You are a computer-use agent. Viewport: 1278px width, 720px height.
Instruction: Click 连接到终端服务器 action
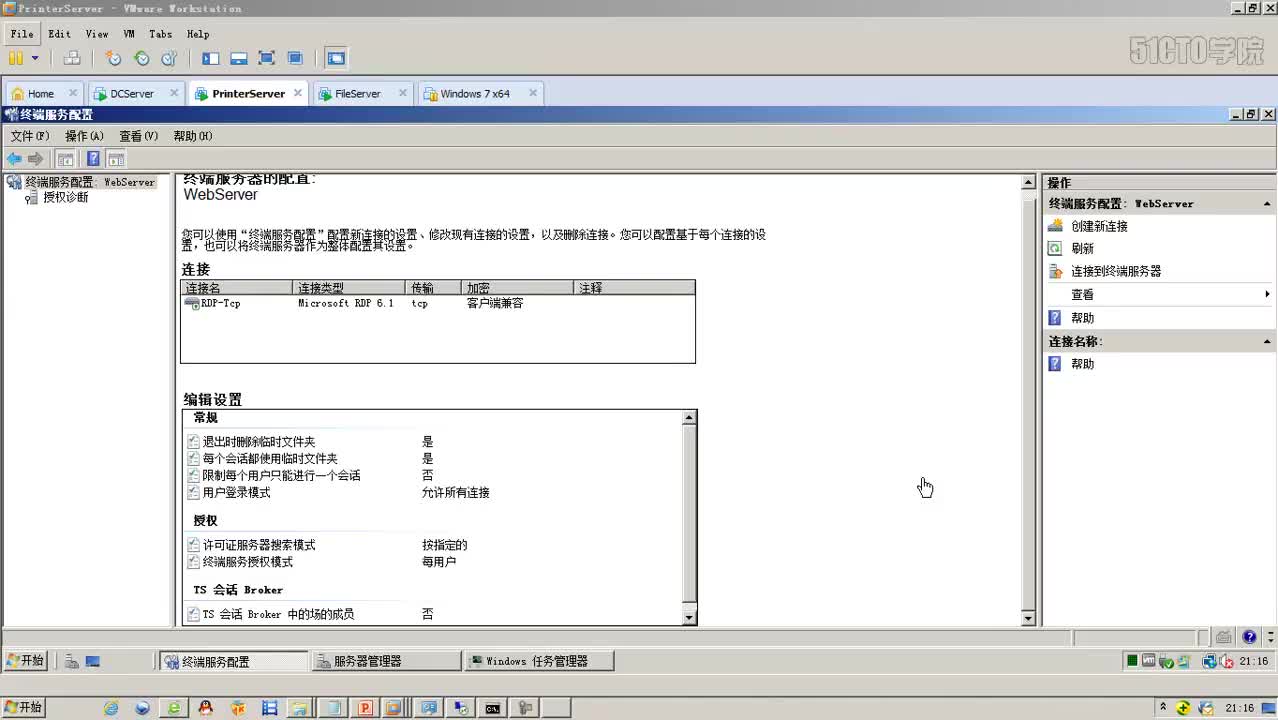1116,272
